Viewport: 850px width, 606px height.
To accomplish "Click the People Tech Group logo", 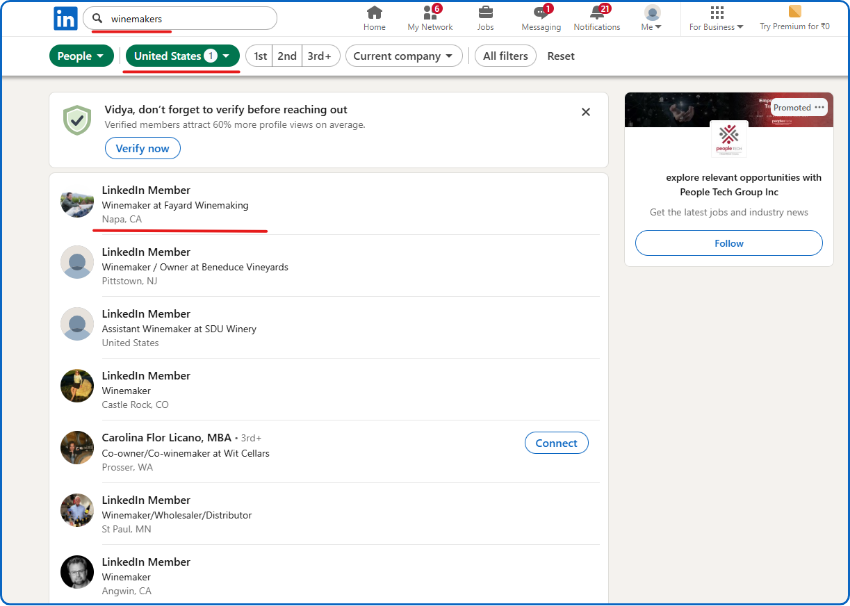I will (x=729, y=139).
